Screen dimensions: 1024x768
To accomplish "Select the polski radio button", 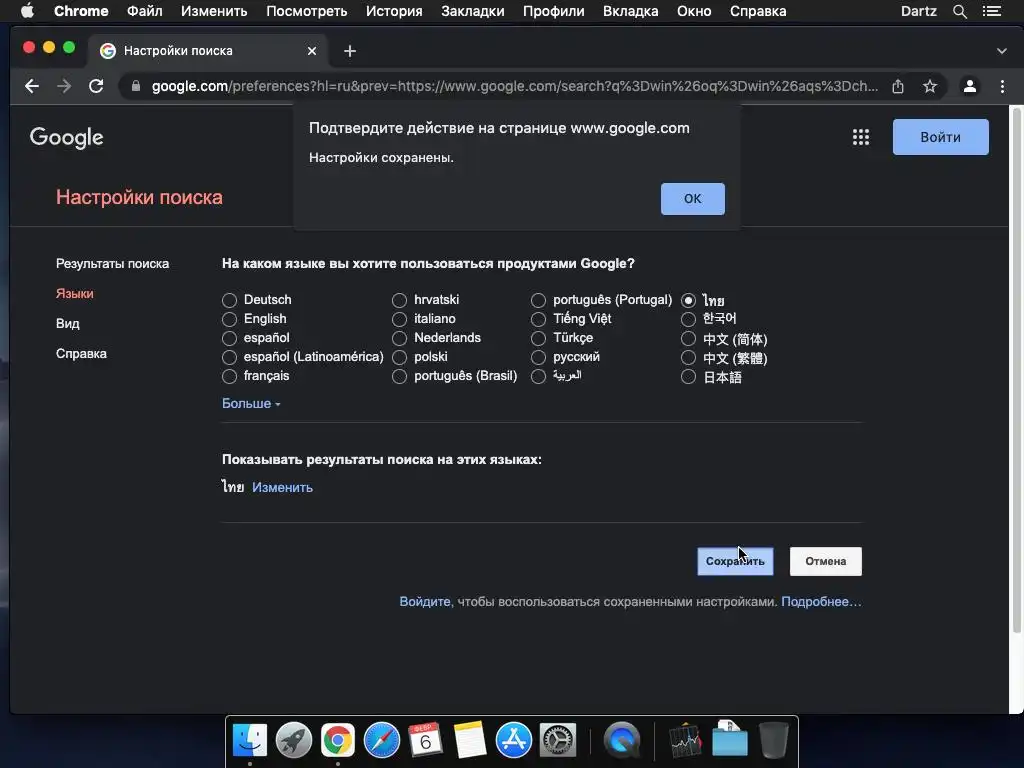I will (x=399, y=358).
